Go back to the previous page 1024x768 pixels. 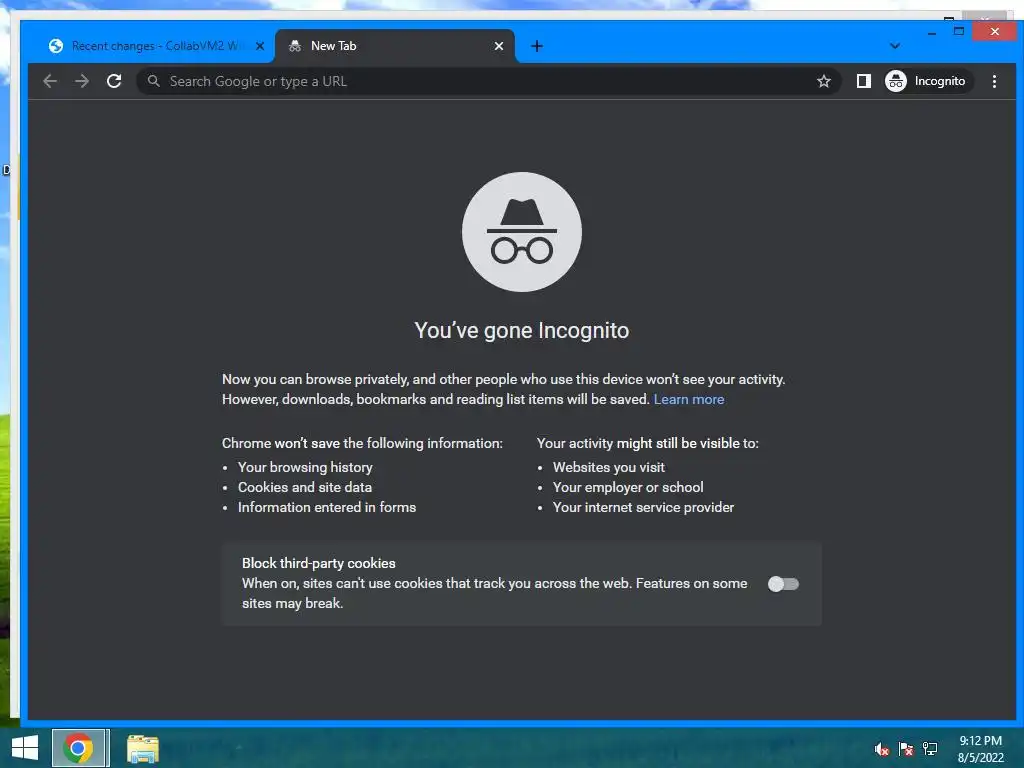pyautogui.click(x=50, y=81)
